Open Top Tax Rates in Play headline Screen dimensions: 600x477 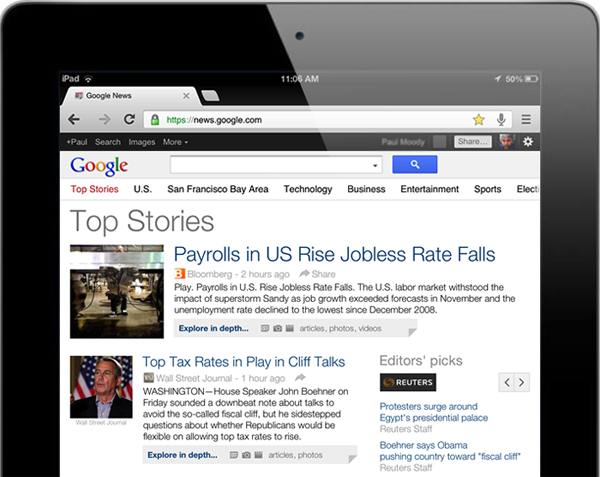[244, 361]
